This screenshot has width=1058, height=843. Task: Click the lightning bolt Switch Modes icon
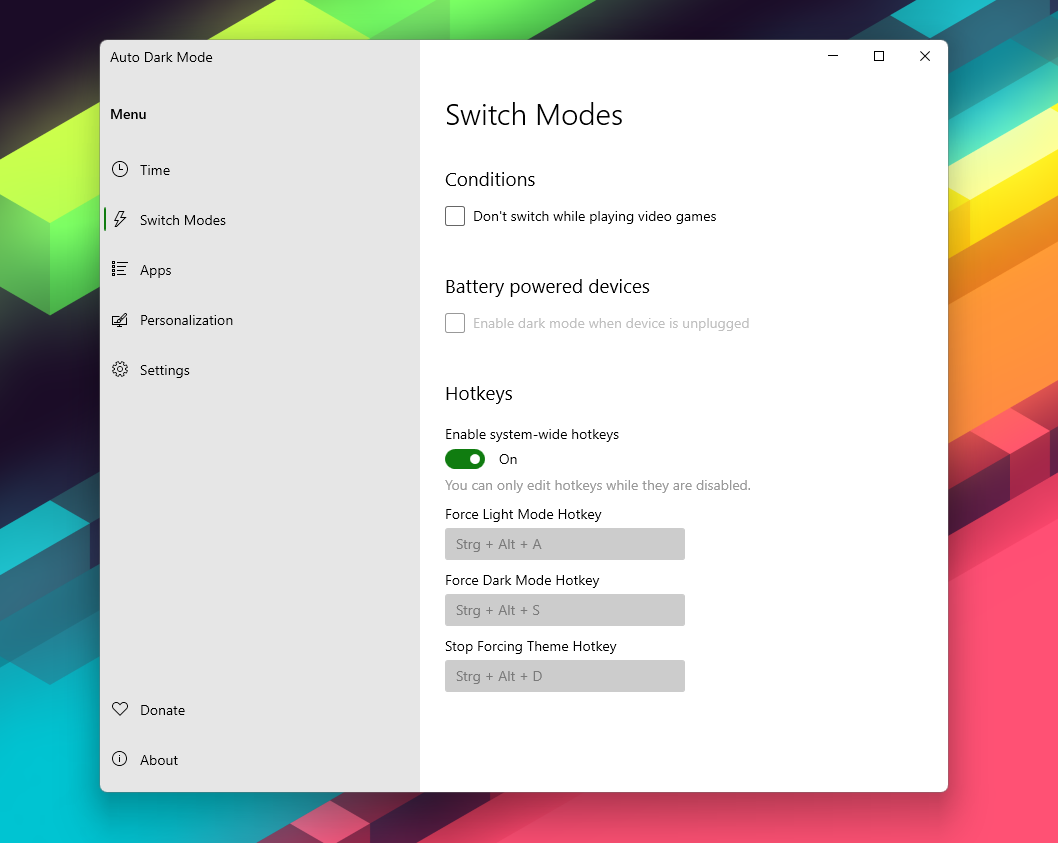[119, 219]
